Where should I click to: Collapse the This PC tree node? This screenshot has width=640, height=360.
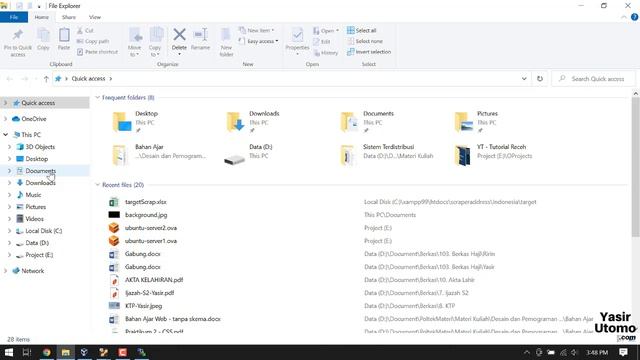click(x=5, y=135)
